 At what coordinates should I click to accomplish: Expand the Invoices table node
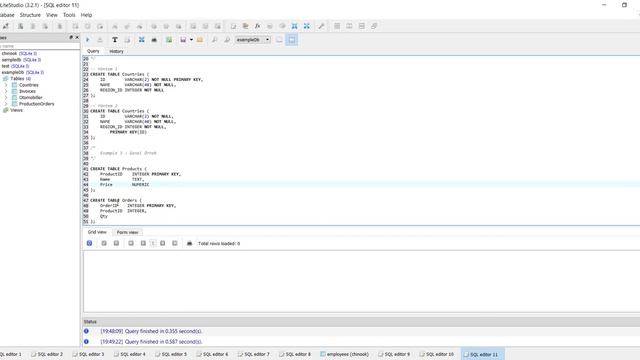(x=6, y=91)
